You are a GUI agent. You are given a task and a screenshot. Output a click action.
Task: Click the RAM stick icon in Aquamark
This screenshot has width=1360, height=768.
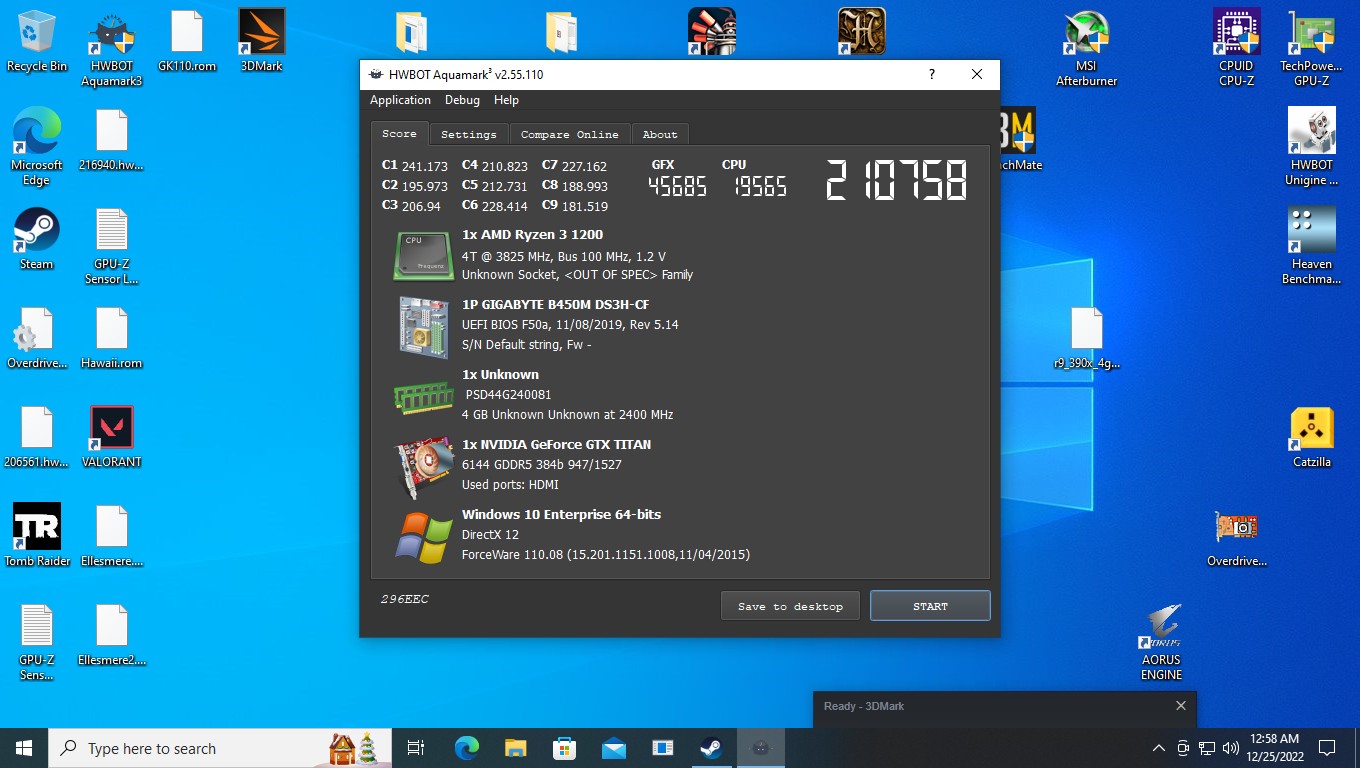(423, 396)
